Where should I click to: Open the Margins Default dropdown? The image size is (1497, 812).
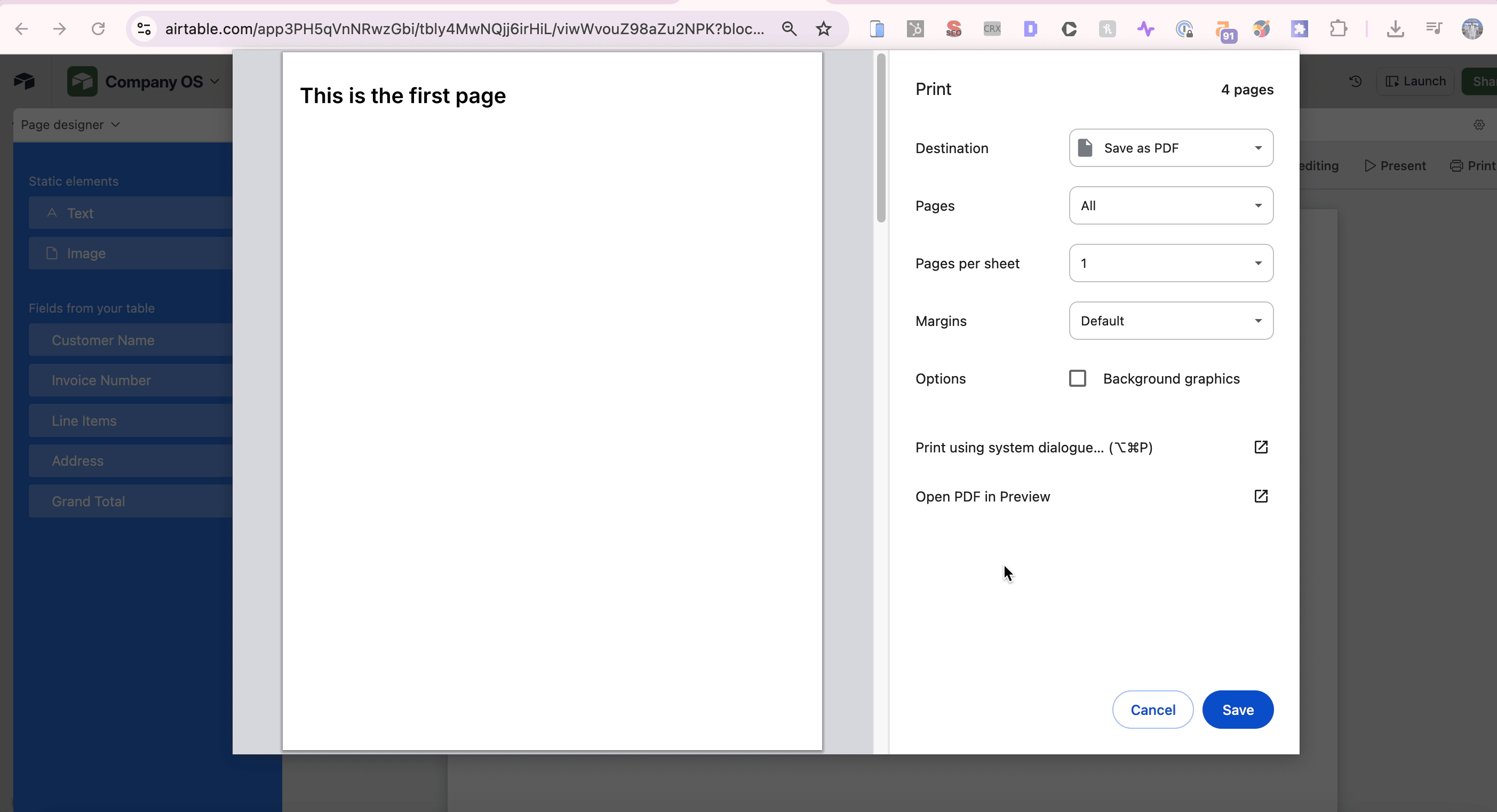1170,320
